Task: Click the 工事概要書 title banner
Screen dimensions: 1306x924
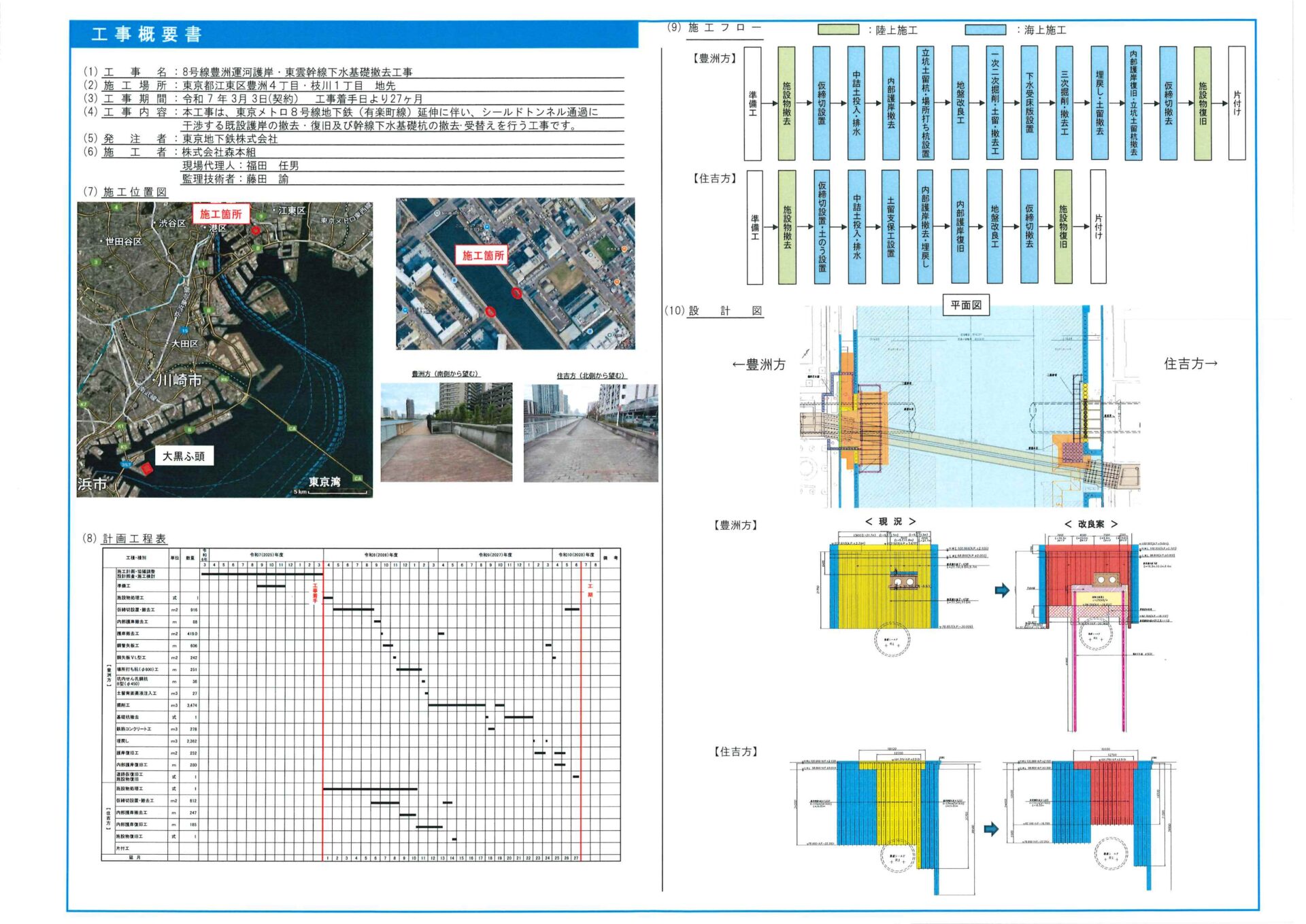Action: (x=354, y=34)
